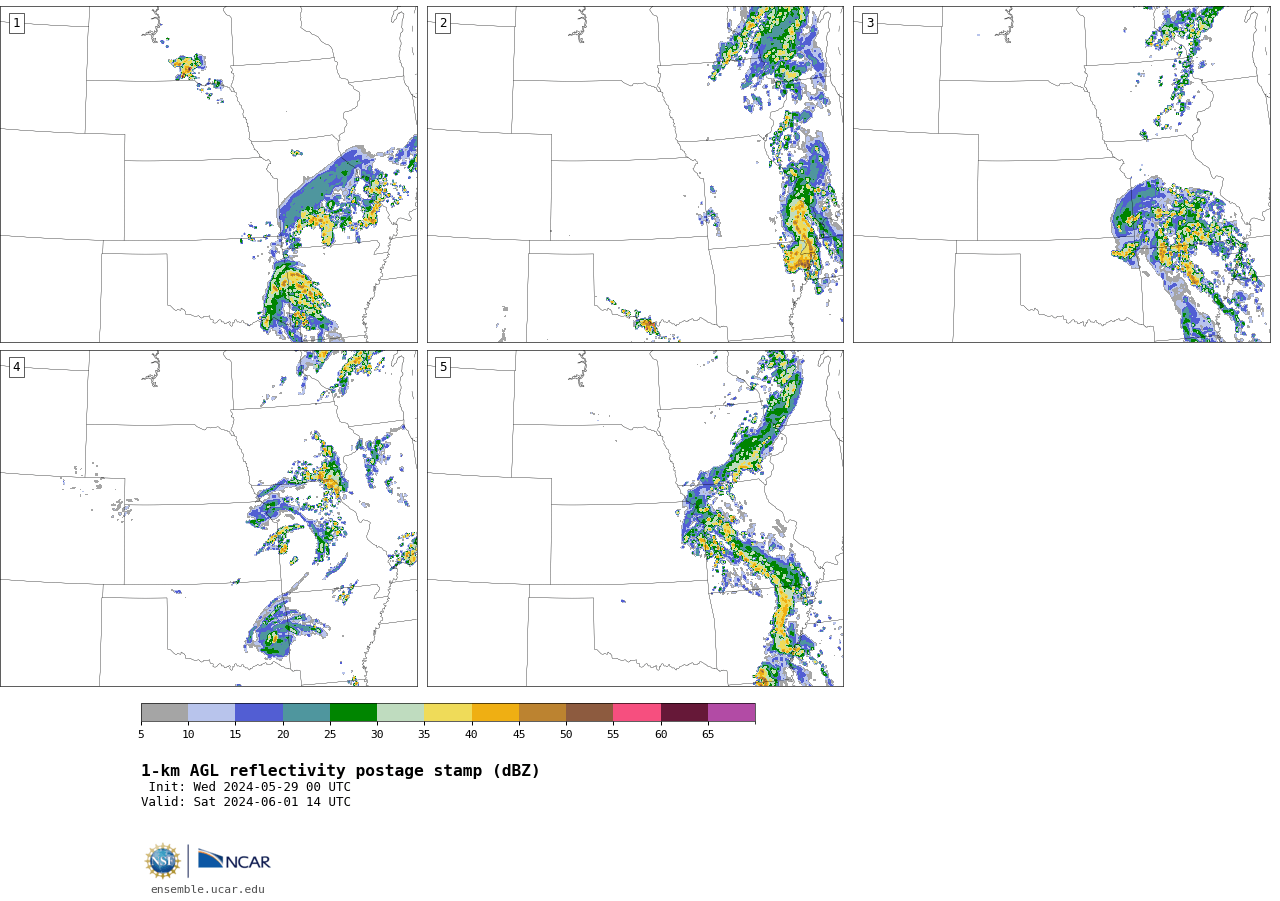Click the colorbar tick label 65
Screen dimensions: 1280x901
click(708, 735)
